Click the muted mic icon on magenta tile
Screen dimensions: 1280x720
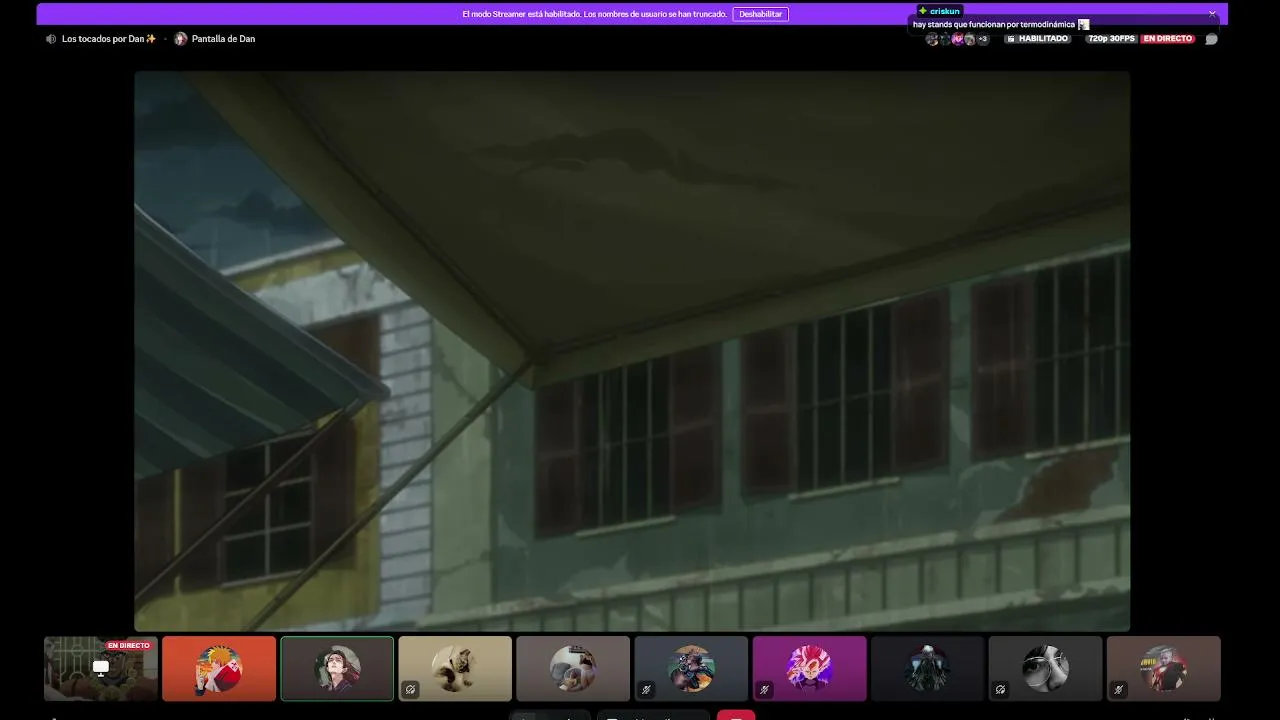(764, 689)
